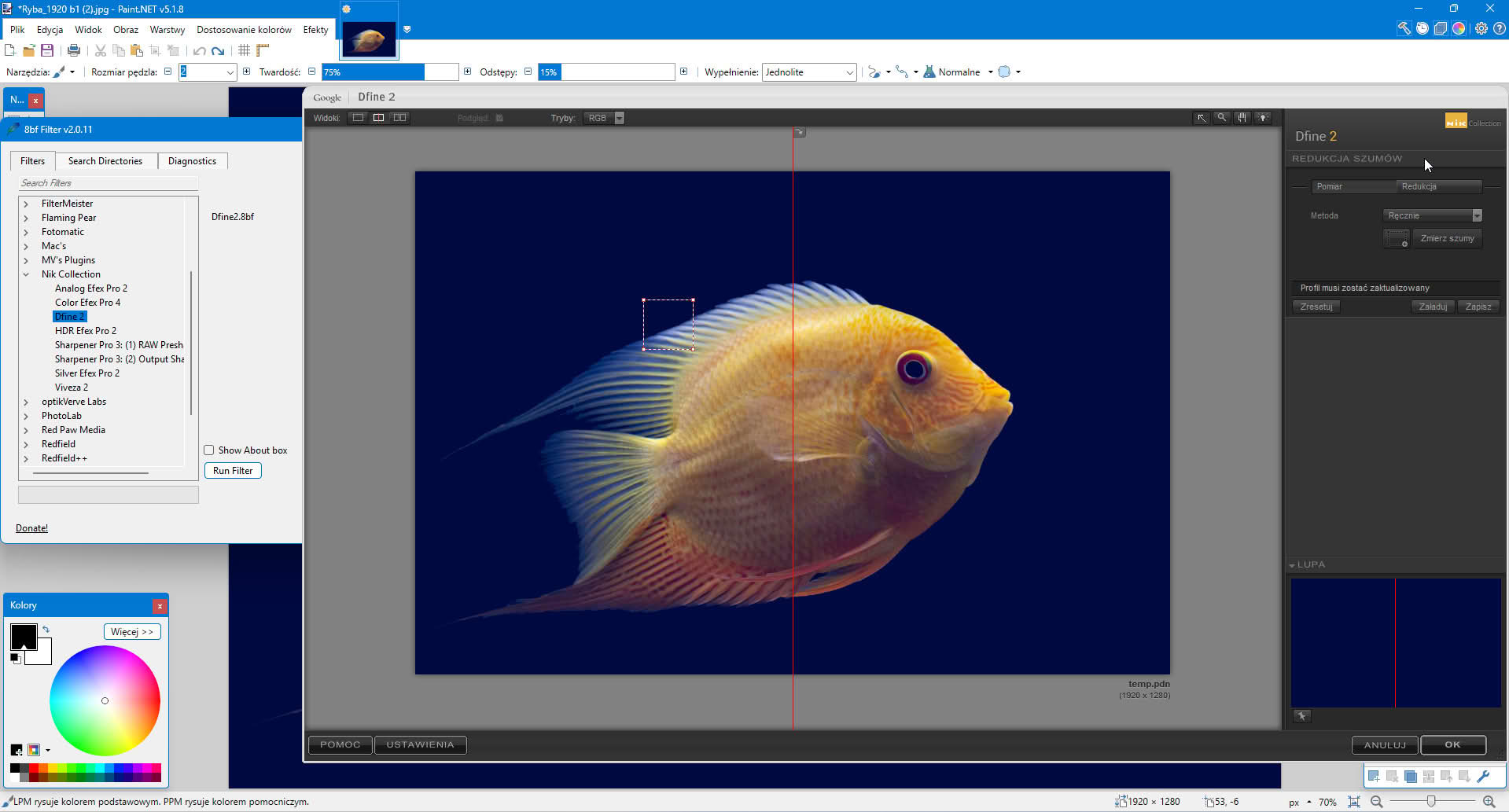Click the add measurement rectangle icon

(x=1397, y=239)
